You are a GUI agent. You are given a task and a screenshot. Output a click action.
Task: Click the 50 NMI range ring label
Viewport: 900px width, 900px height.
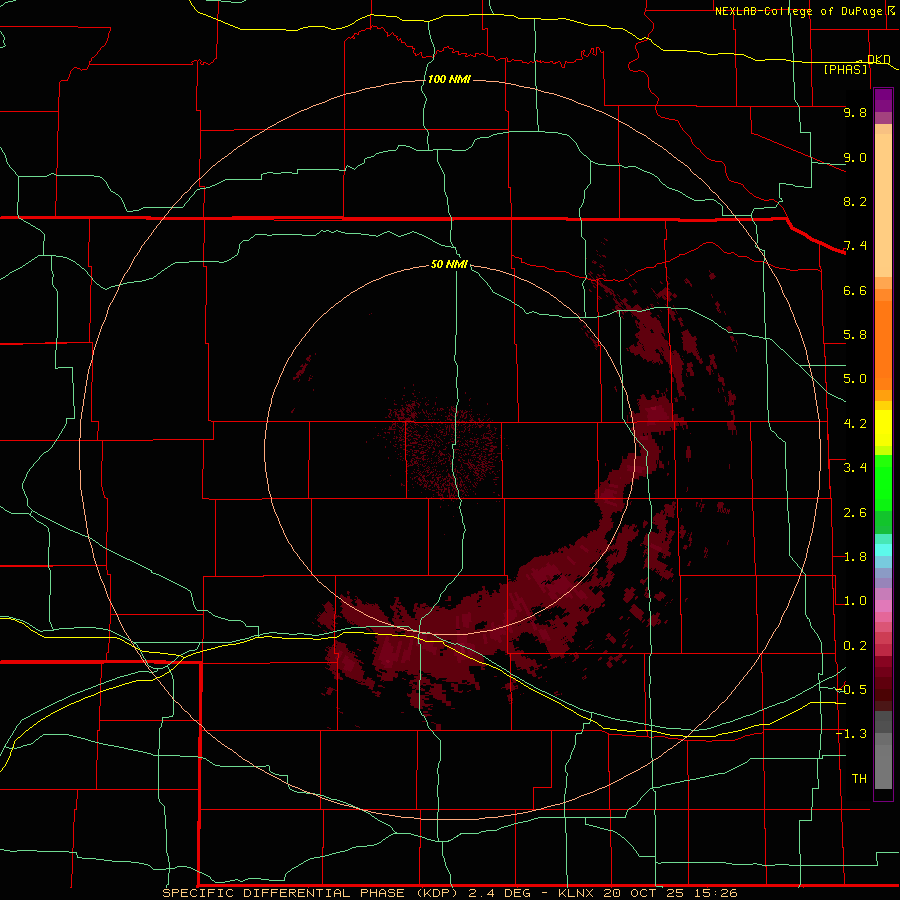pos(449,264)
